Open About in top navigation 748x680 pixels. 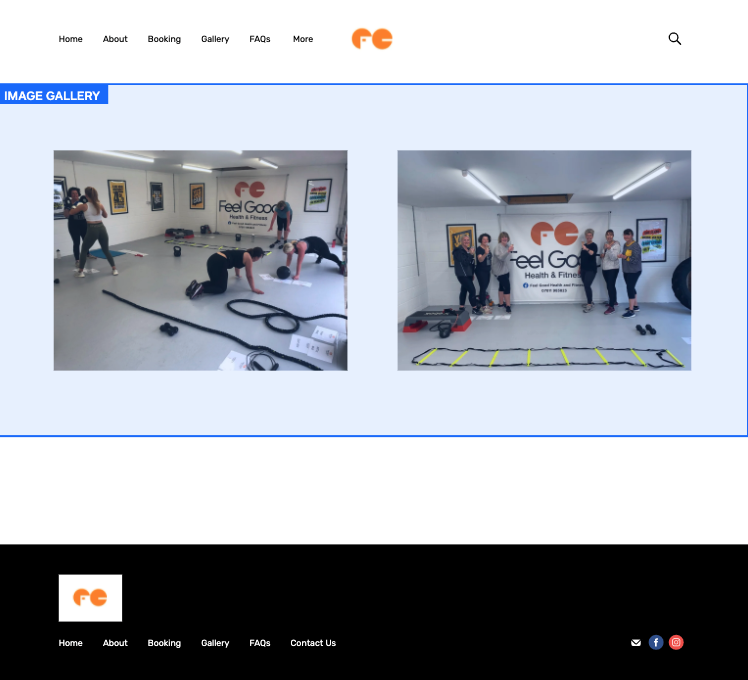click(x=115, y=39)
